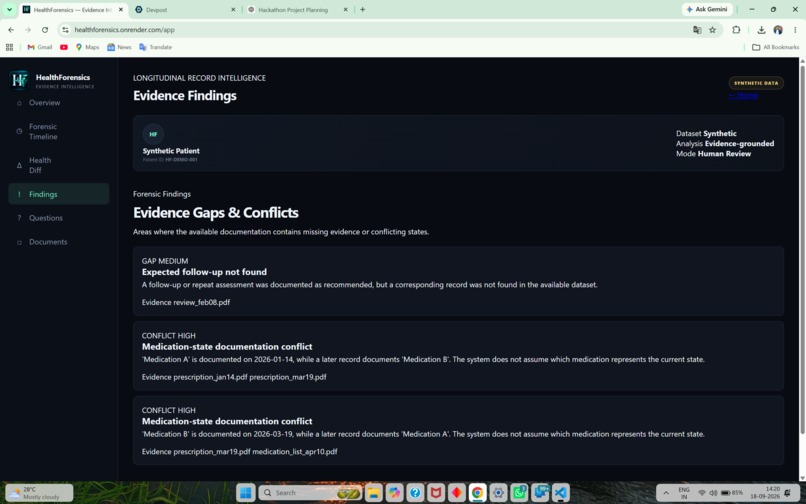This screenshot has width=806, height=504.
Task: Click the 'GAP MEDIUM' label
Action: pyautogui.click(x=165, y=261)
